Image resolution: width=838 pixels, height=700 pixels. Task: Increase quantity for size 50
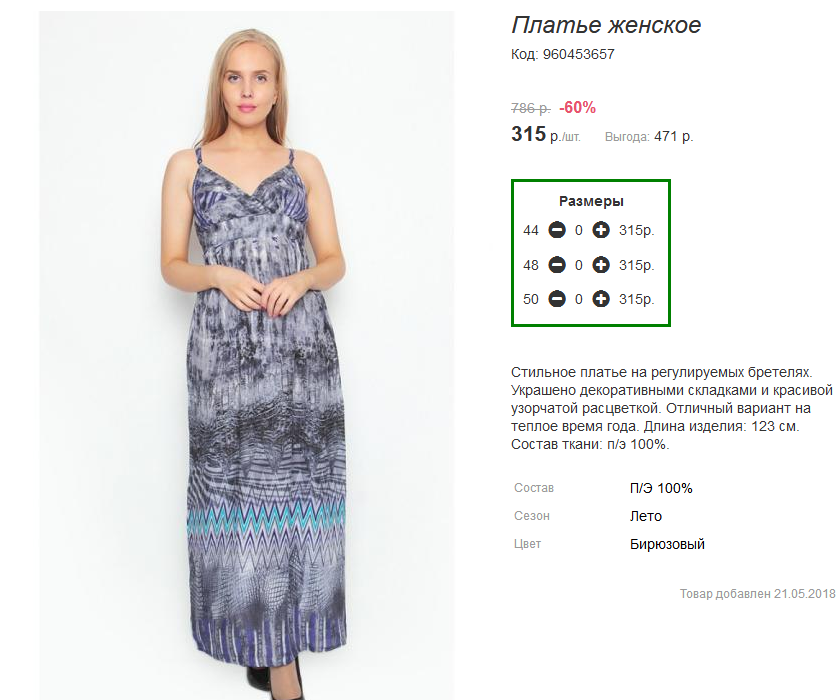point(601,299)
